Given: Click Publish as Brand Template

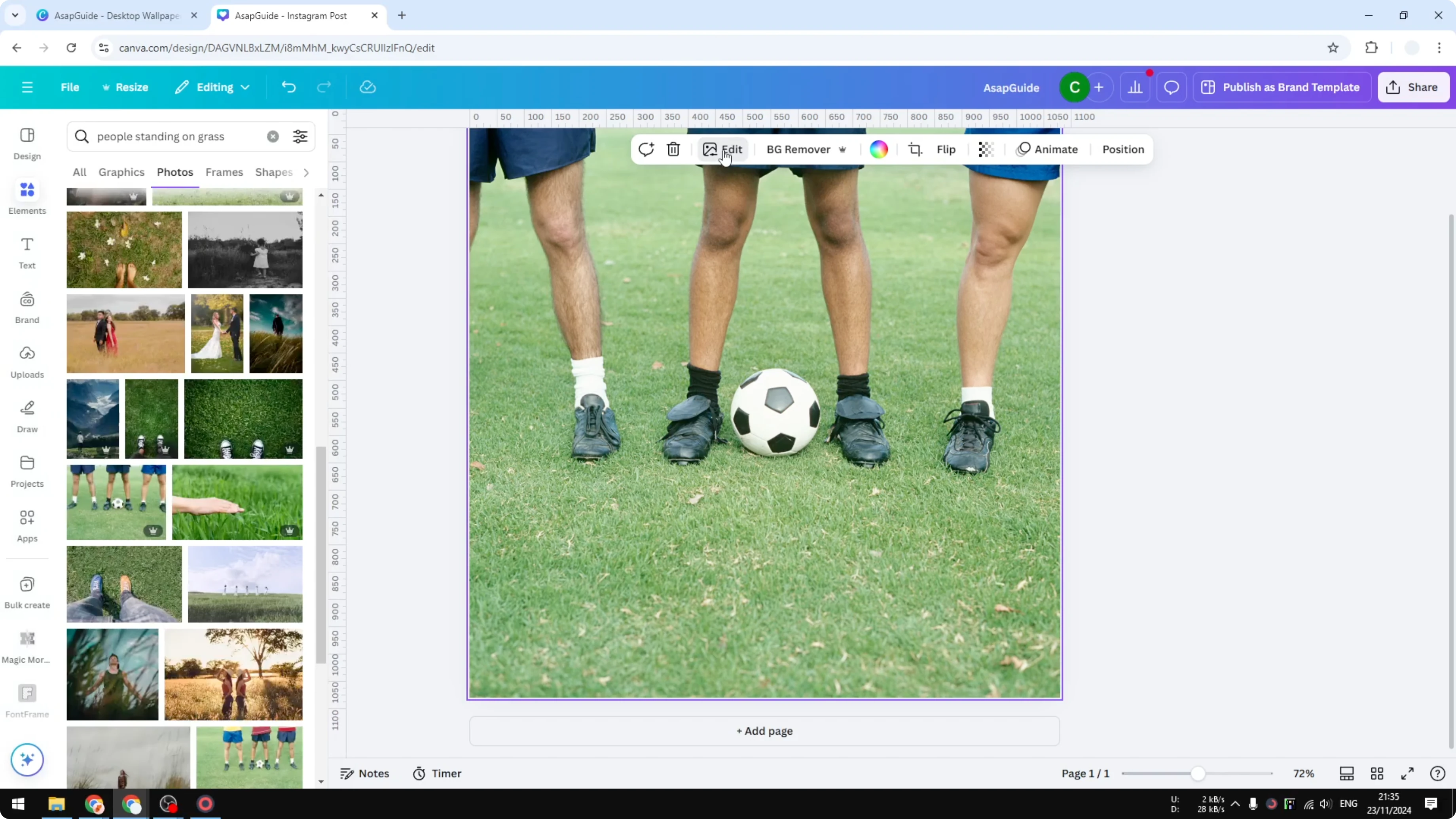Looking at the screenshot, I should [1282, 87].
